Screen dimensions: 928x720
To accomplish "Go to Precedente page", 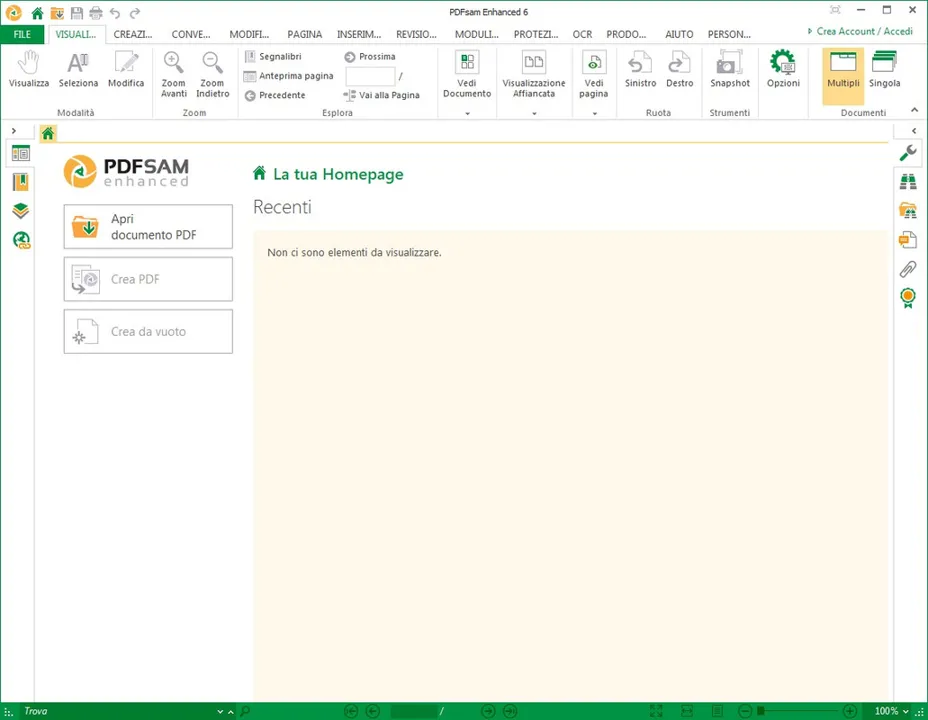I will point(275,95).
